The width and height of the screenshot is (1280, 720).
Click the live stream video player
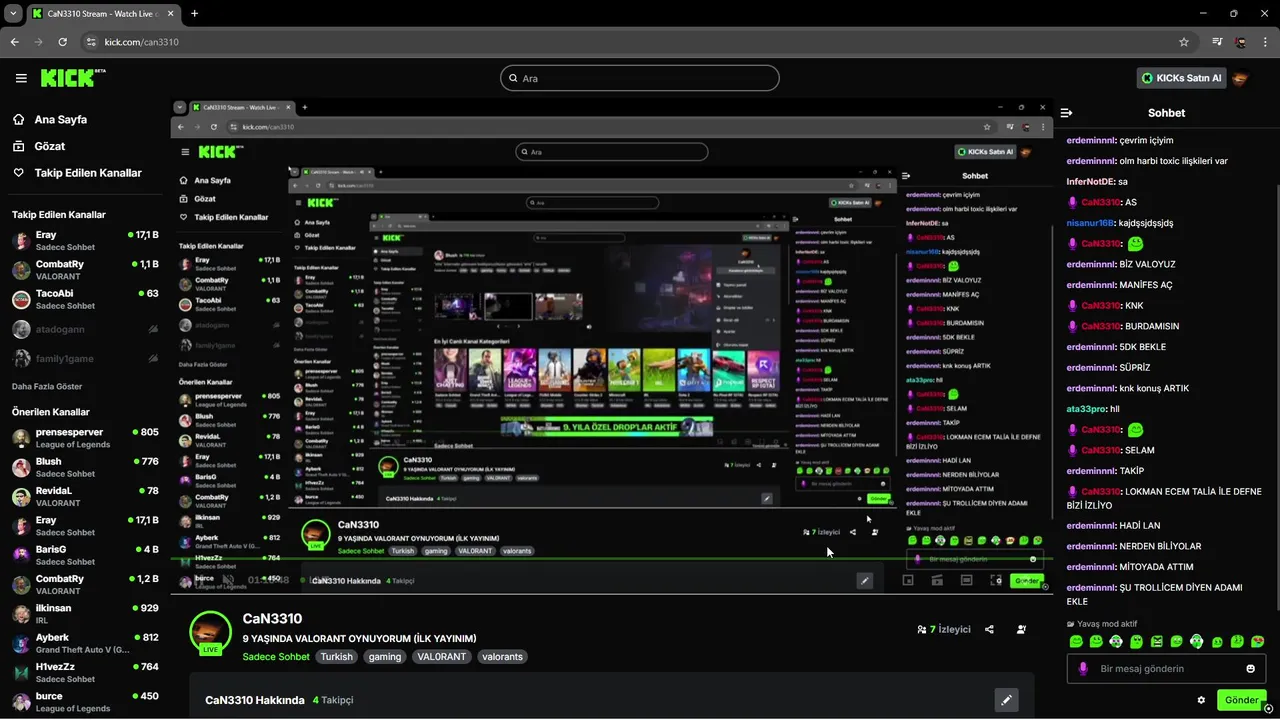612,346
